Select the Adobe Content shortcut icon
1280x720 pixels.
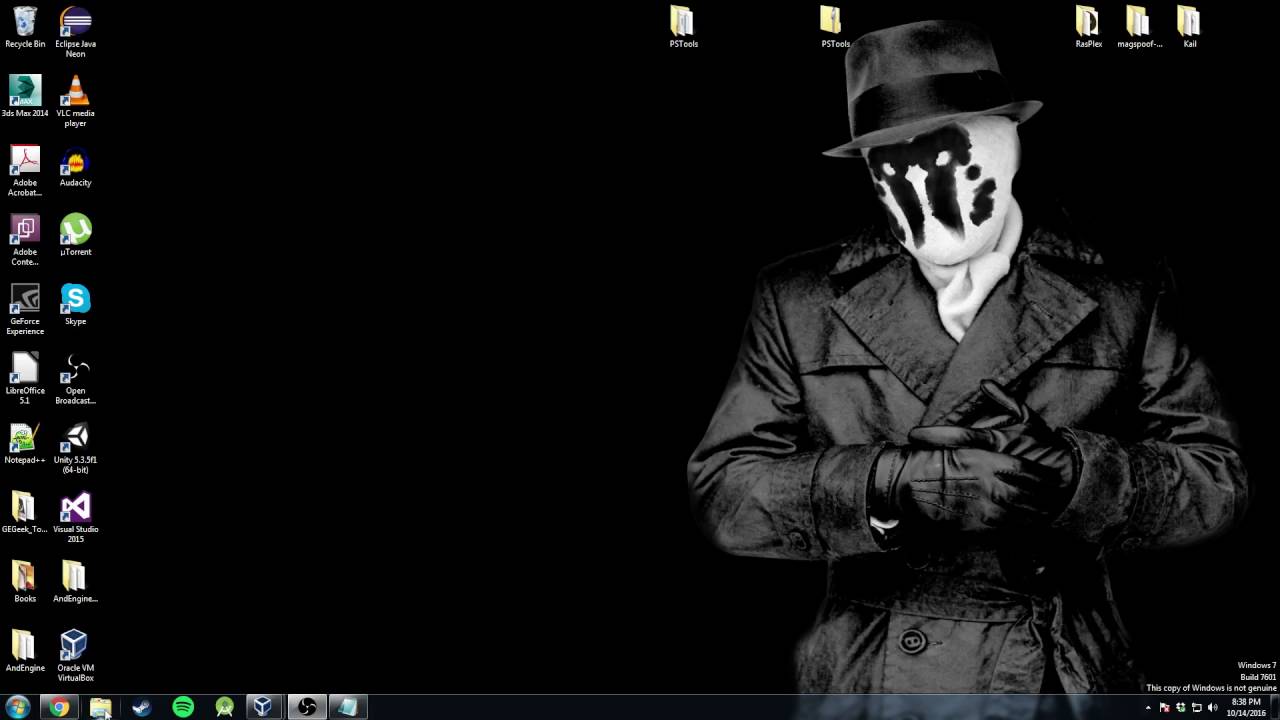(x=25, y=240)
